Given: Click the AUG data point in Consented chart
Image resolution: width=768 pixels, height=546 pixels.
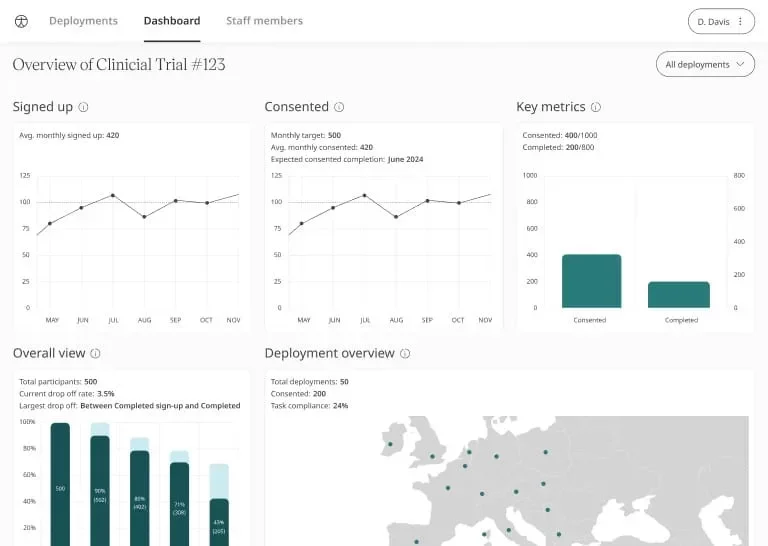Looking at the screenshot, I should pyautogui.click(x=396, y=216).
